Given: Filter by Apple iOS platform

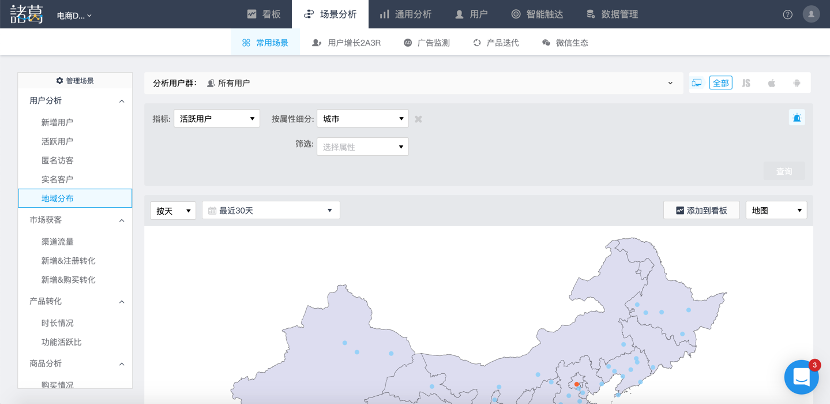Looking at the screenshot, I should click(771, 83).
